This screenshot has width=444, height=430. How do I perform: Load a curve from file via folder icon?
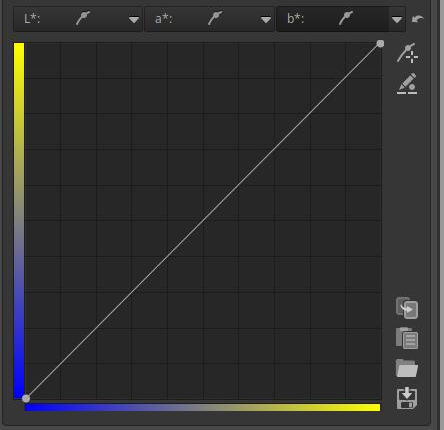click(407, 368)
